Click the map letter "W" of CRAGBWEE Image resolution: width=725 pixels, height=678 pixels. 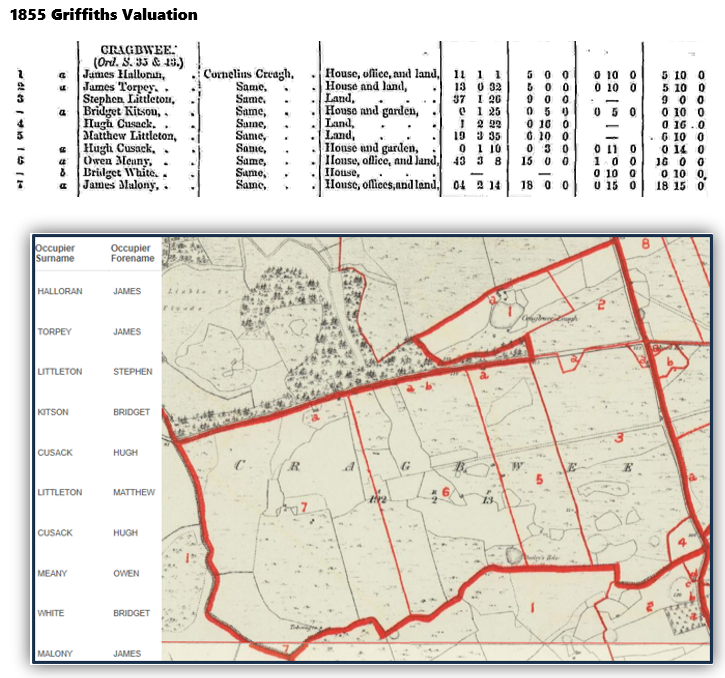(517, 466)
